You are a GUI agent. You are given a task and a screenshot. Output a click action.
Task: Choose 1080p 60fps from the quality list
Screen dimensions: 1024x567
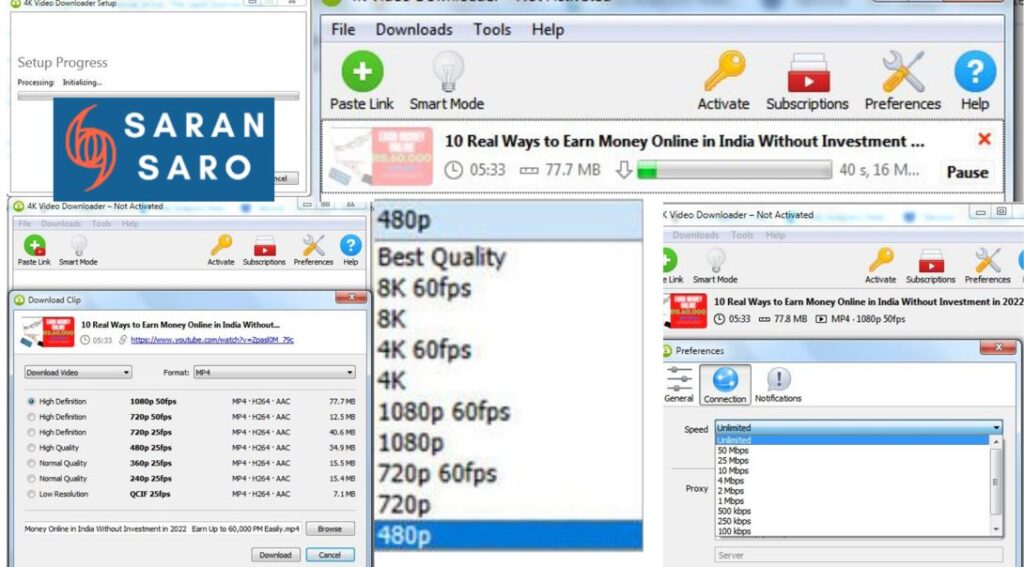click(444, 411)
